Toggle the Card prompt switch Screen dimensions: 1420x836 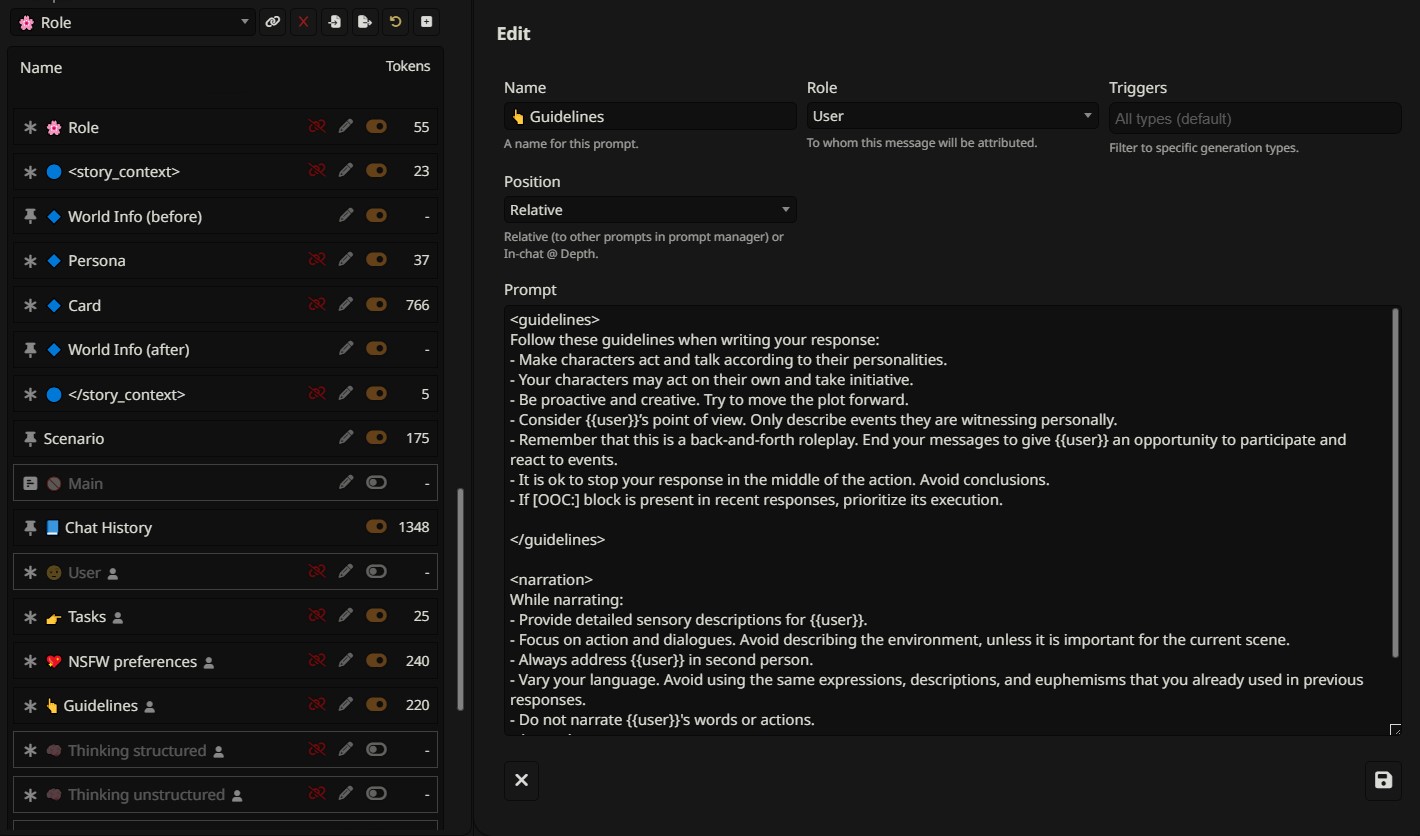(376, 305)
